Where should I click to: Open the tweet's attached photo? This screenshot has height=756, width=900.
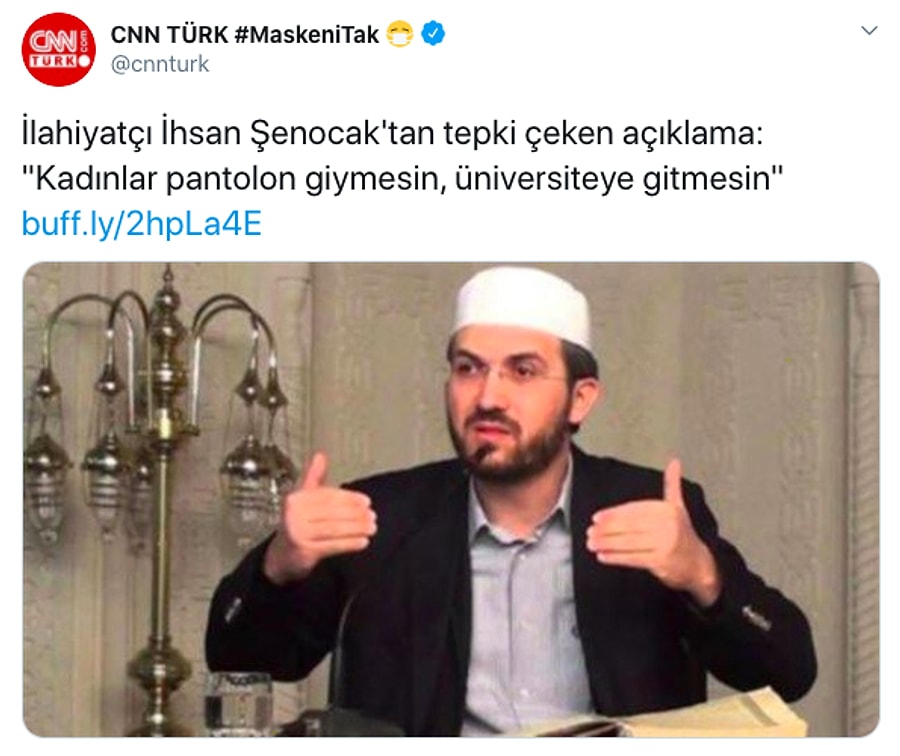[451, 499]
